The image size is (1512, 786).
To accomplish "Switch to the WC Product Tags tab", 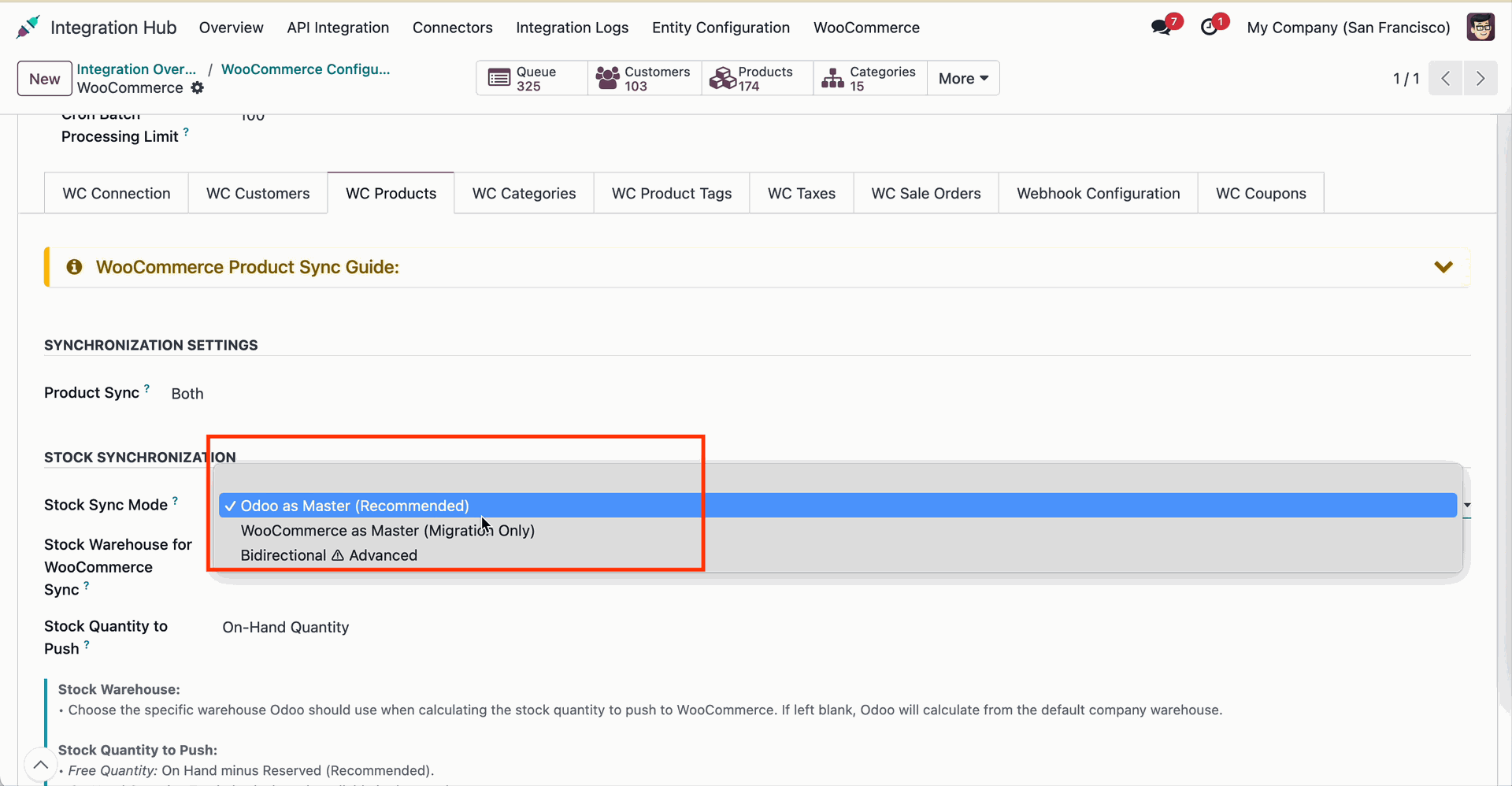I will 672,194.
